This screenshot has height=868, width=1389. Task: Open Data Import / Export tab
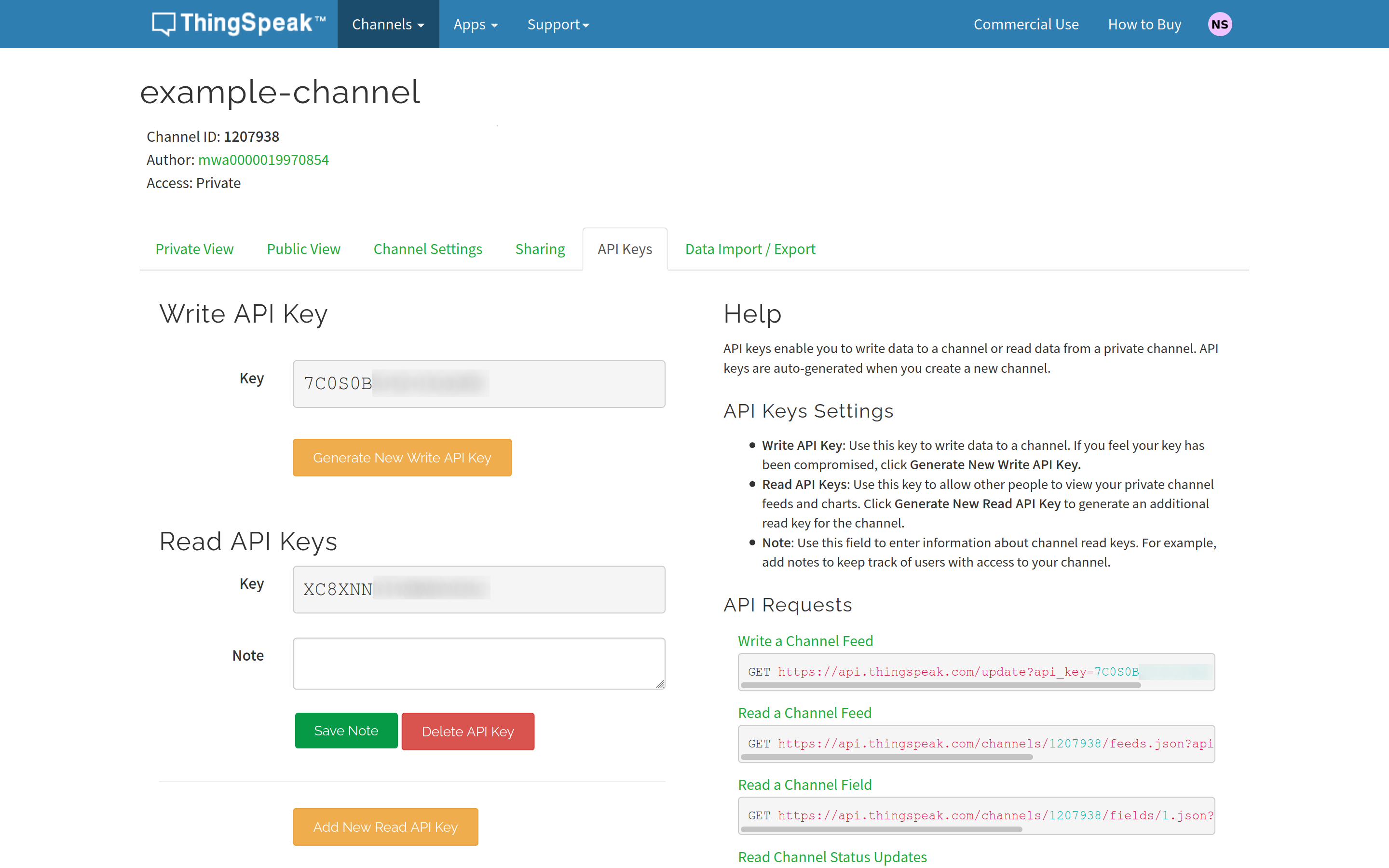coord(749,249)
